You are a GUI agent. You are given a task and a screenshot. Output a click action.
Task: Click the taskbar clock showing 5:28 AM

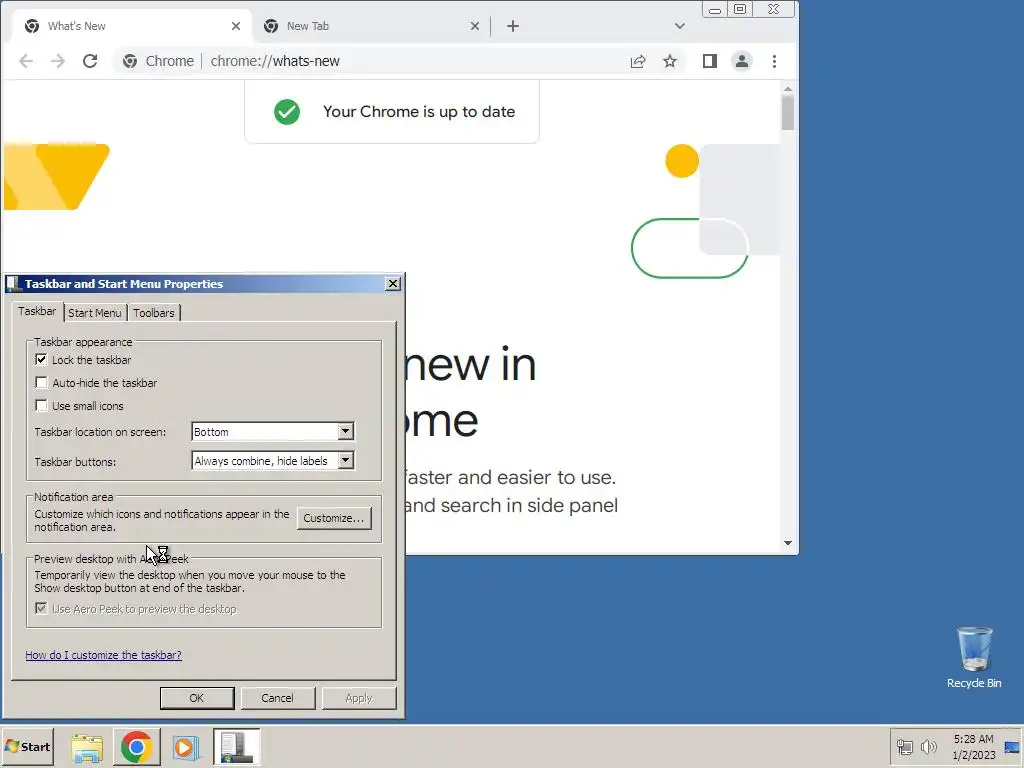coord(974,747)
